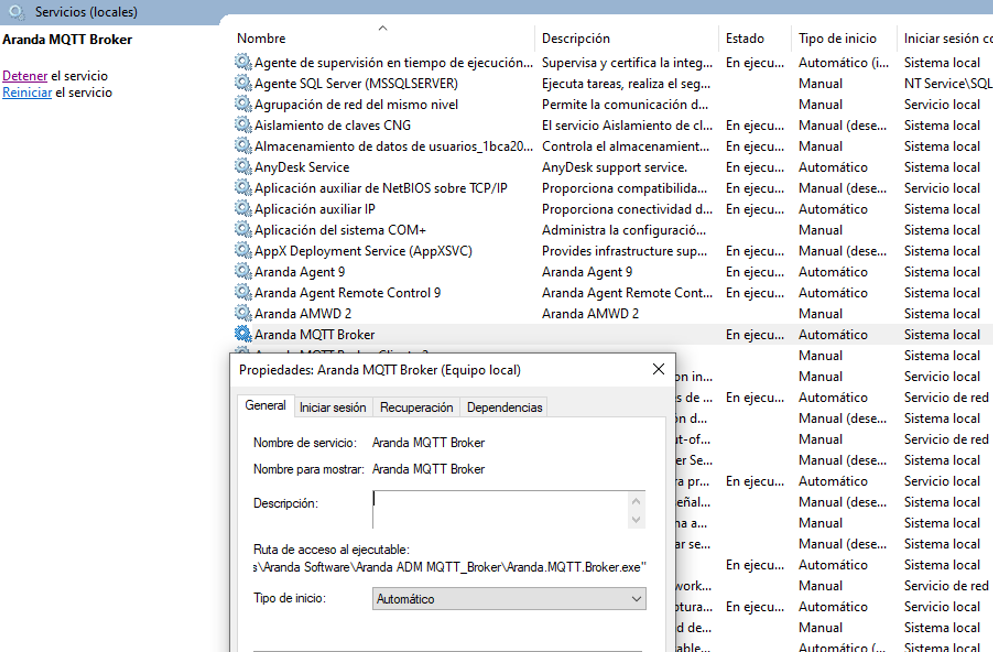Open the Recuperación tab
This screenshot has width=993, height=652.
coord(417,408)
